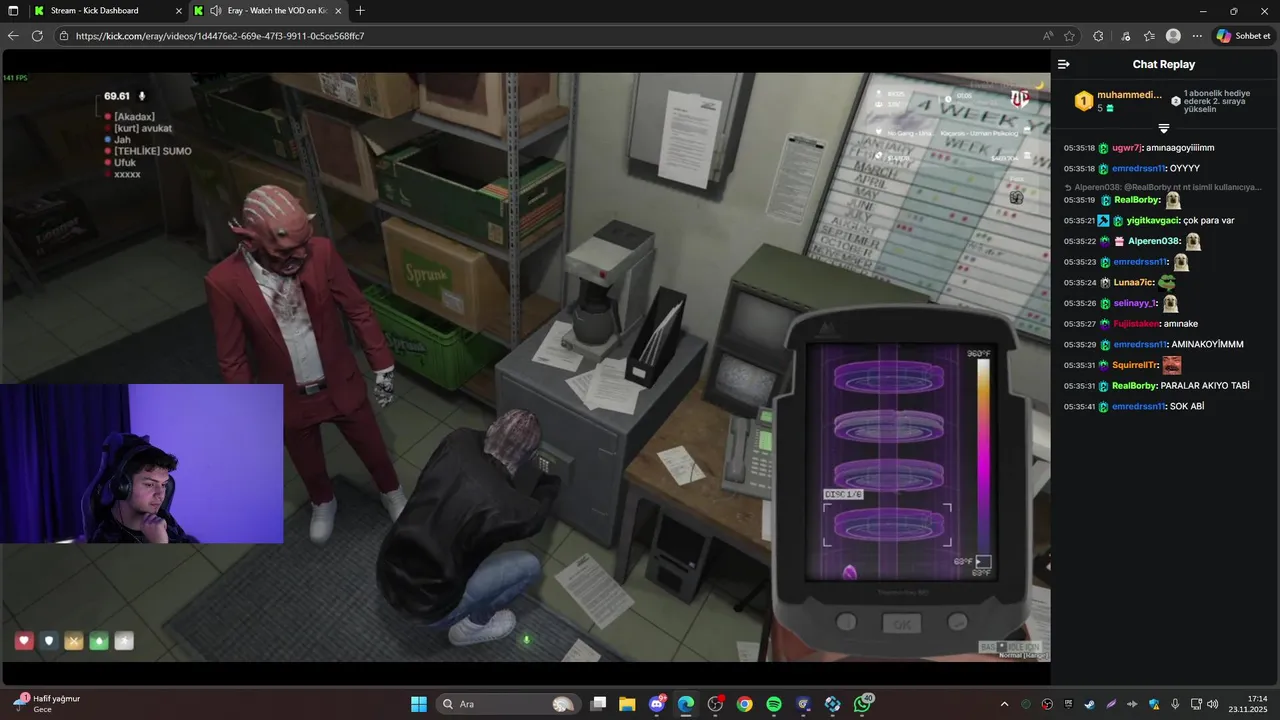Open Steam tray icon
The width and height of the screenshot is (1280, 720).
coord(1090,704)
